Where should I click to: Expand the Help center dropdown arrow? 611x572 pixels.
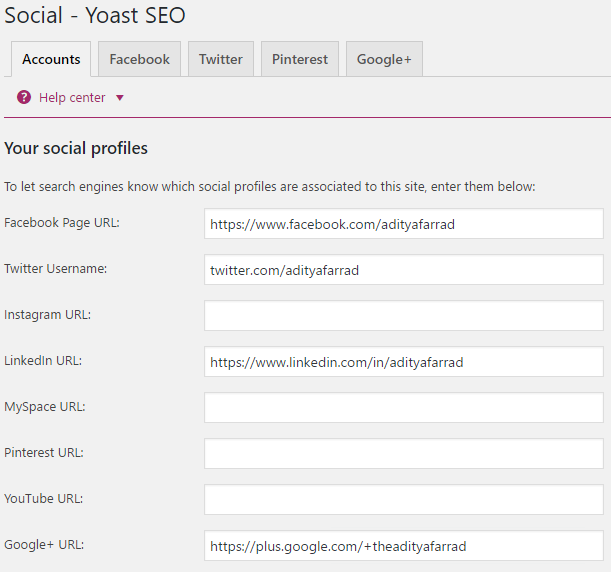(120, 98)
